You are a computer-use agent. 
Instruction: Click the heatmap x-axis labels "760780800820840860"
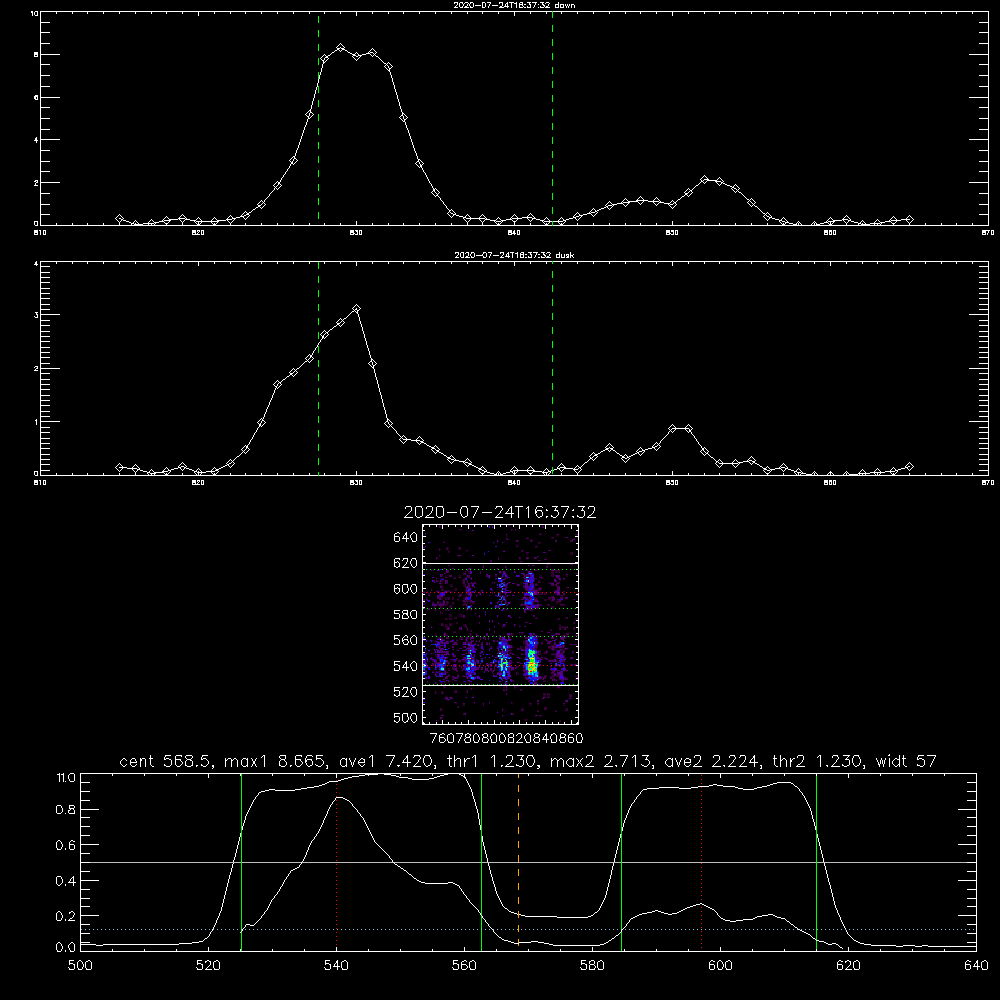point(506,738)
